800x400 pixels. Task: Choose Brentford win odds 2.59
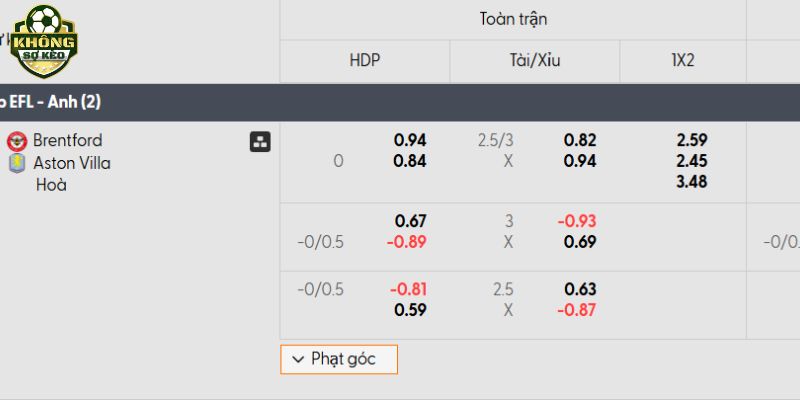pos(691,140)
